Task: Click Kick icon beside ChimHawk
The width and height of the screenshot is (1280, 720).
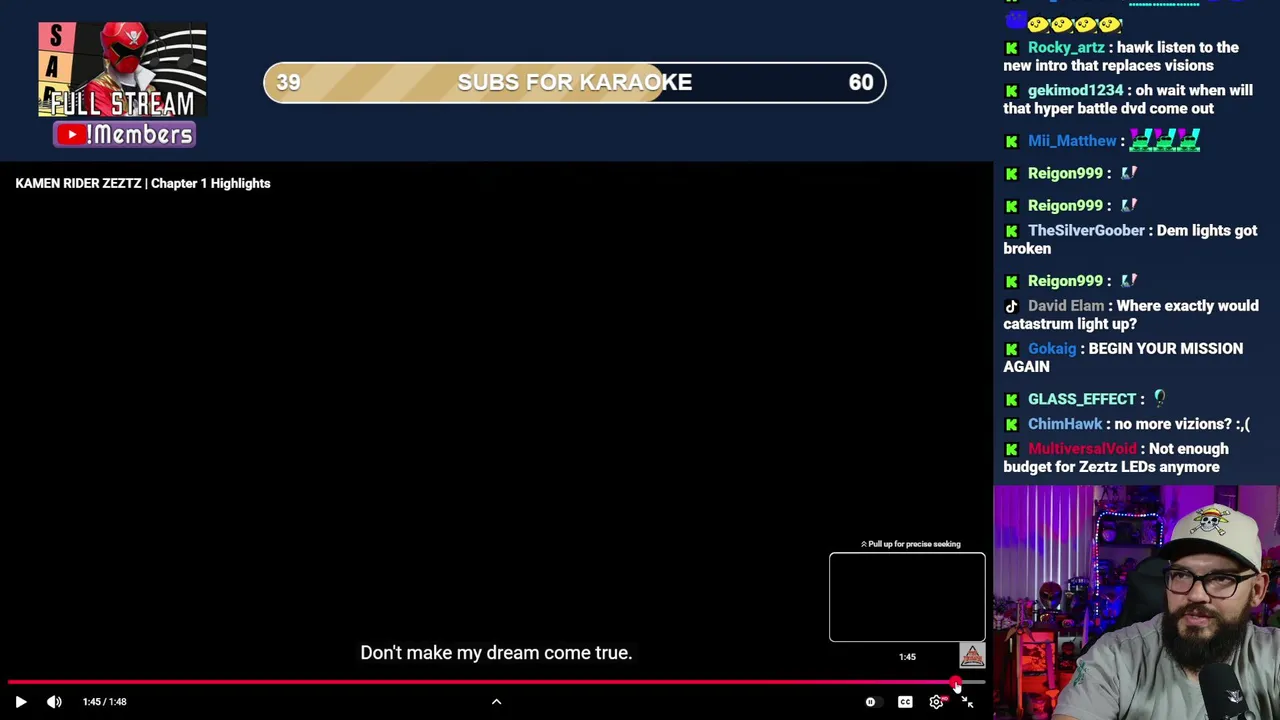Action: pos(1011,424)
